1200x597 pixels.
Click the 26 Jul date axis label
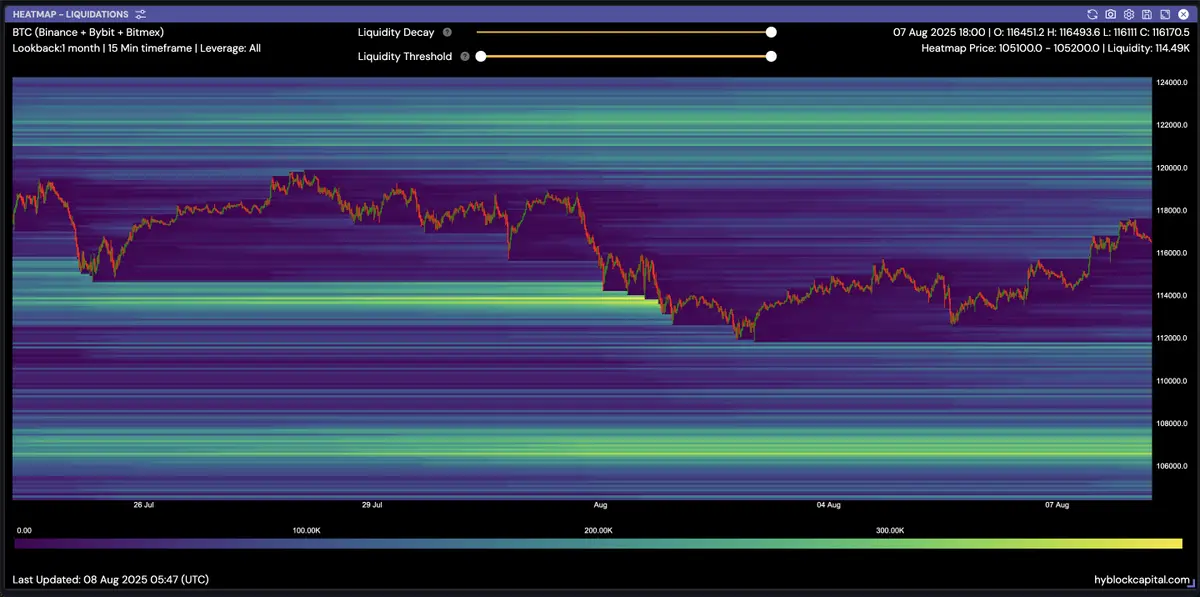point(143,505)
